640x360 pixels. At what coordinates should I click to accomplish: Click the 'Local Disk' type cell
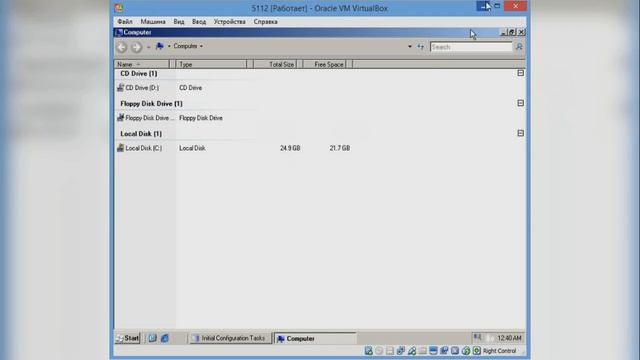(192, 148)
